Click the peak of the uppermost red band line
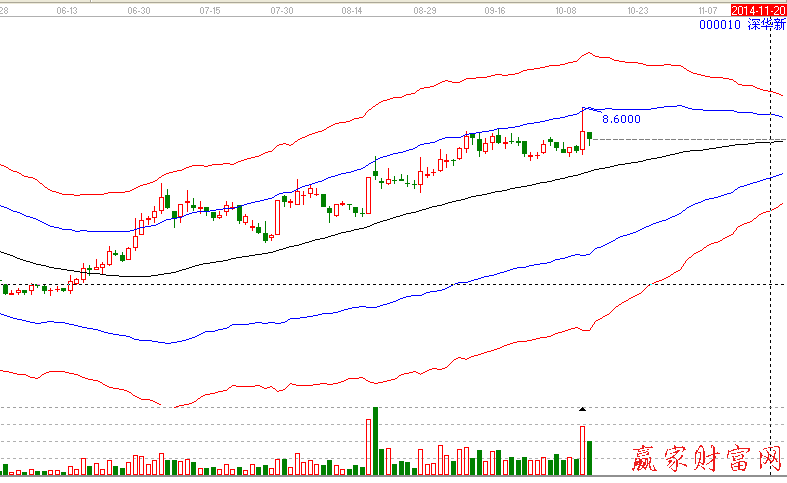The width and height of the screenshot is (787, 483). tap(588, 54)
